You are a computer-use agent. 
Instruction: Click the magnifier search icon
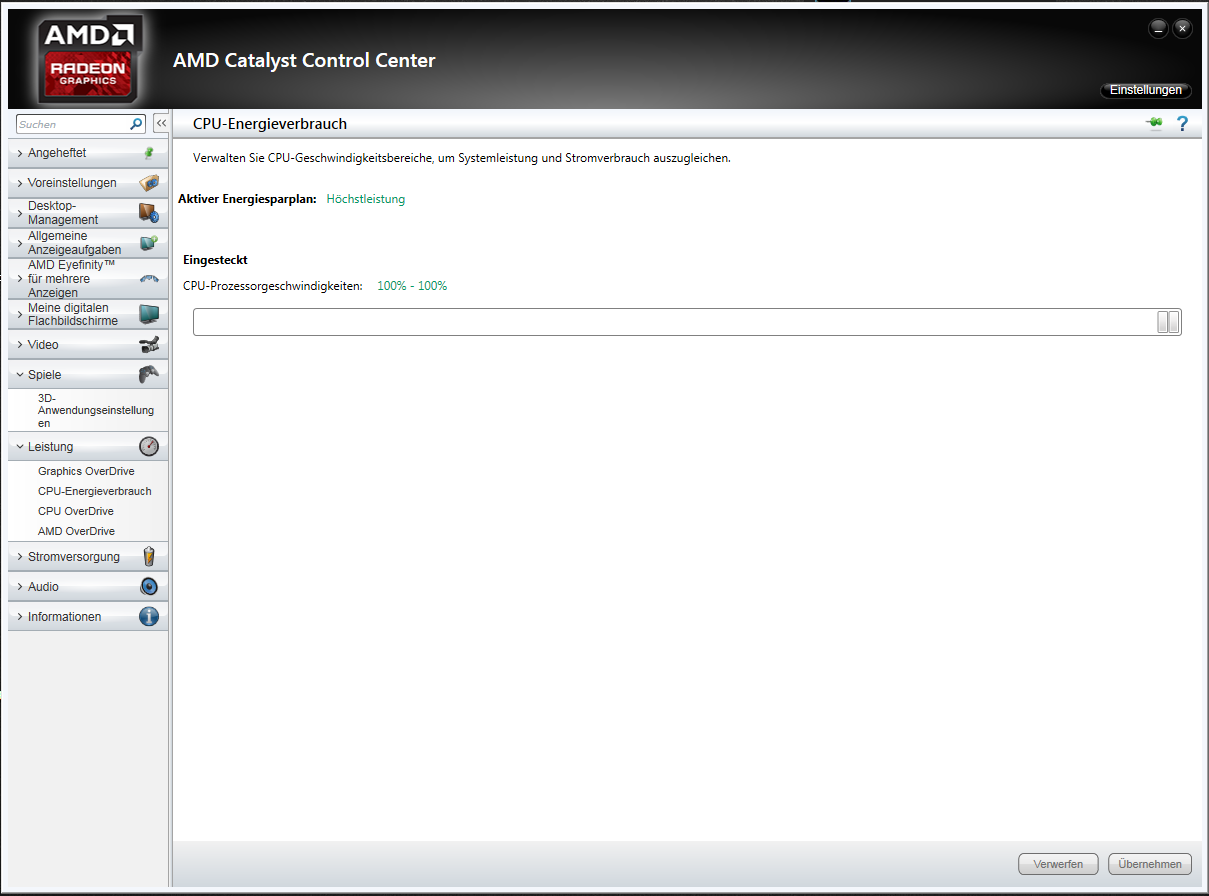pos(137,124)
